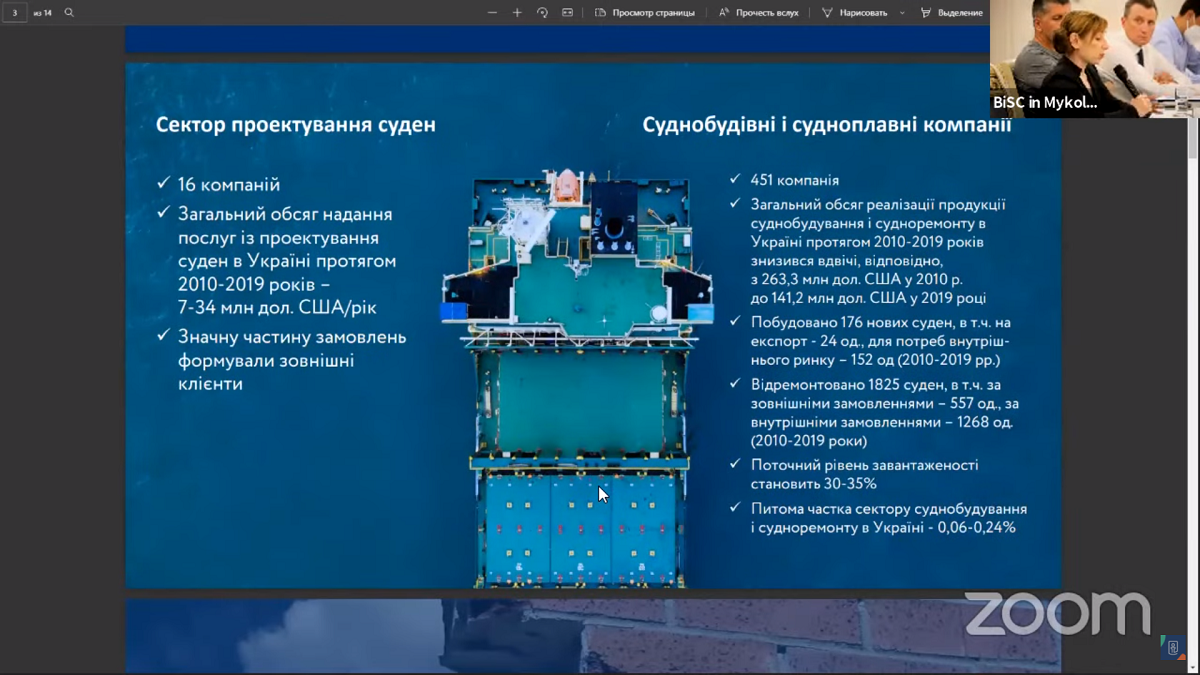Click the fit-to-width page icon
The height and width of the screenshot is (675, 1200).
pos(567,13)
